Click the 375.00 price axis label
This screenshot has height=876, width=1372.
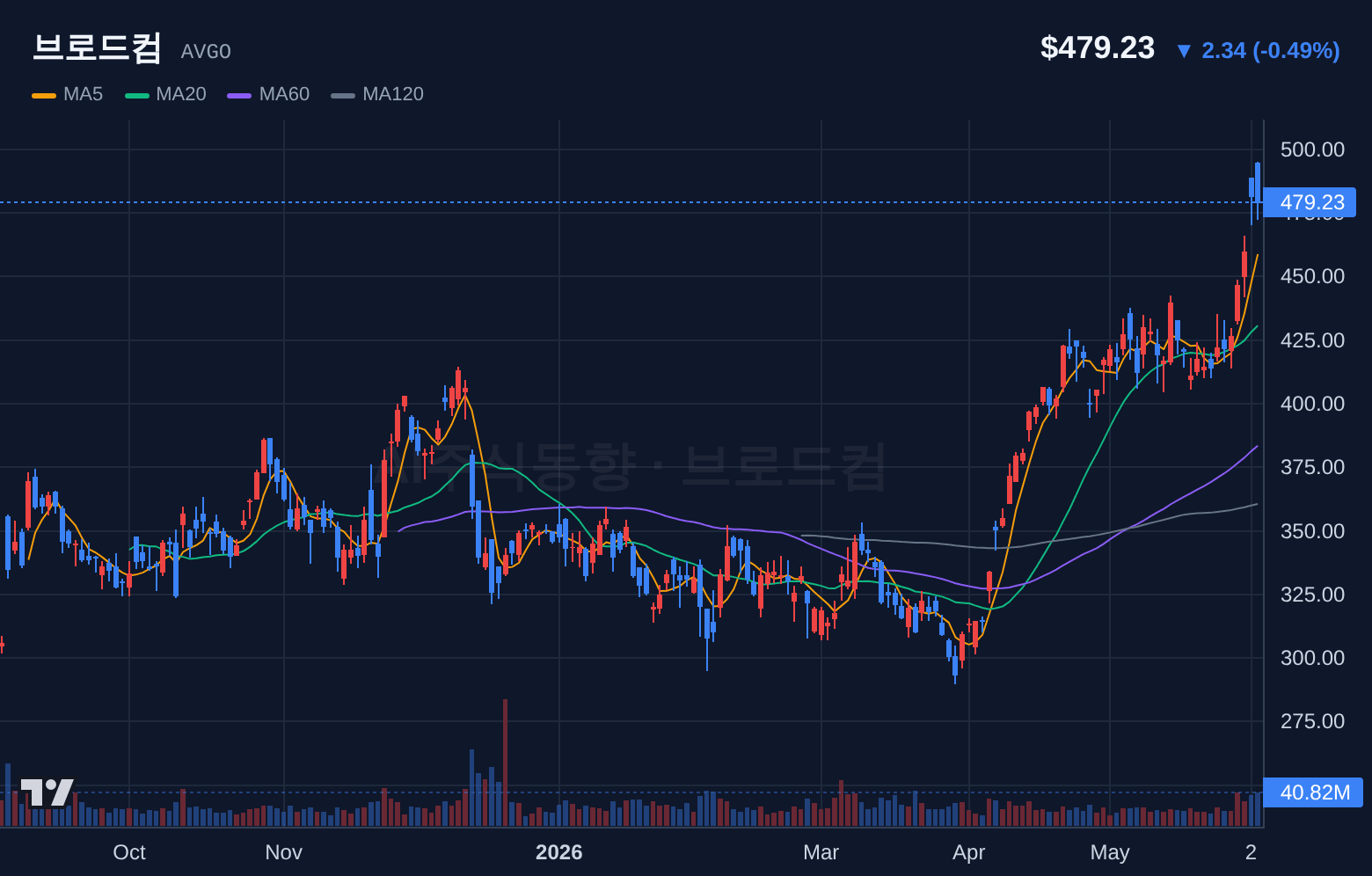(1312, 467)
